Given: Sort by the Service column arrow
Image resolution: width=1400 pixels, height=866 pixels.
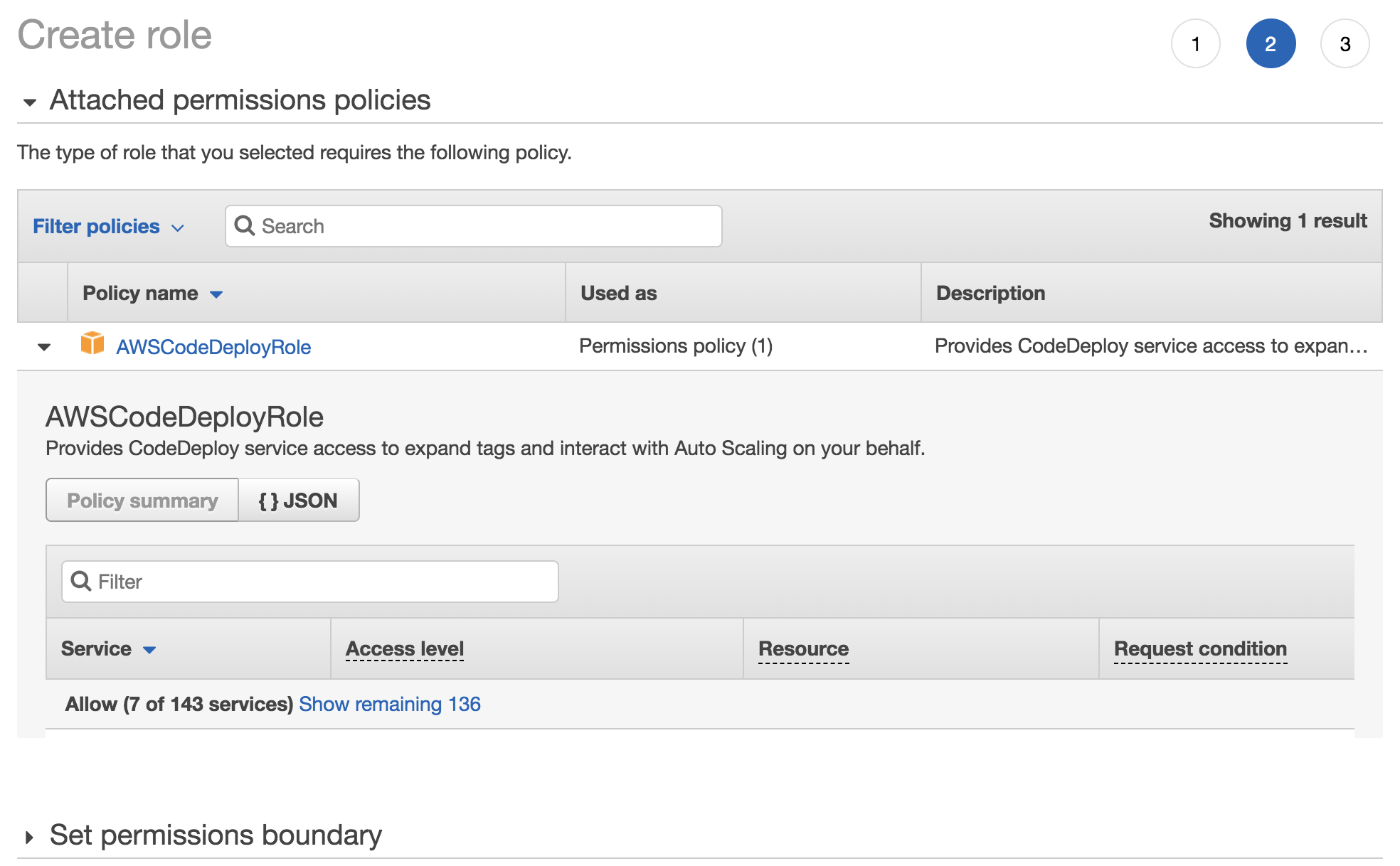Looking at the screenshot, I should (149, 650).
